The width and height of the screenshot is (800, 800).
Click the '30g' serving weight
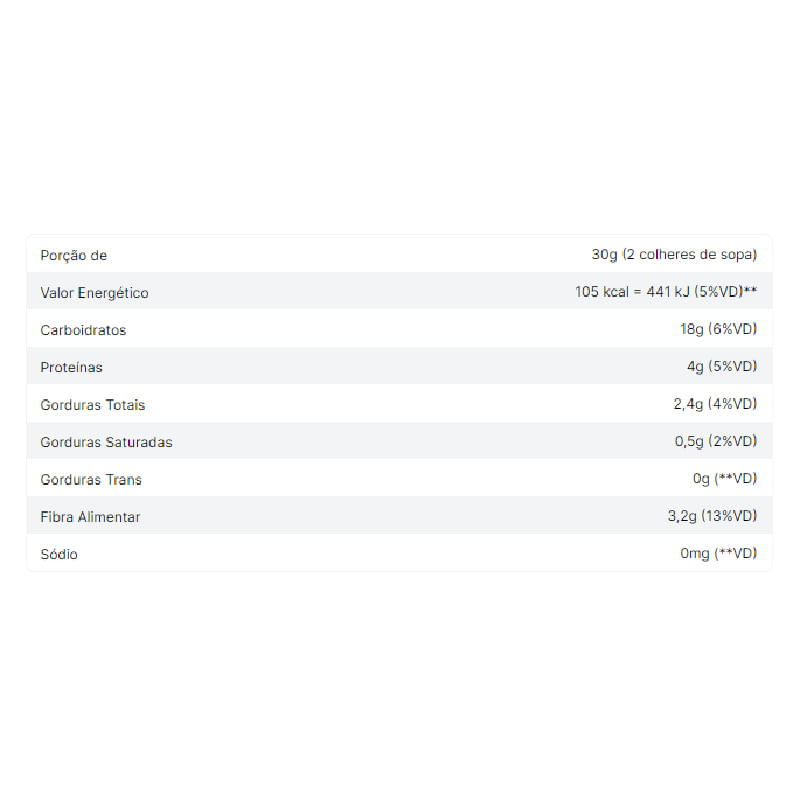[x=604, y=255]
